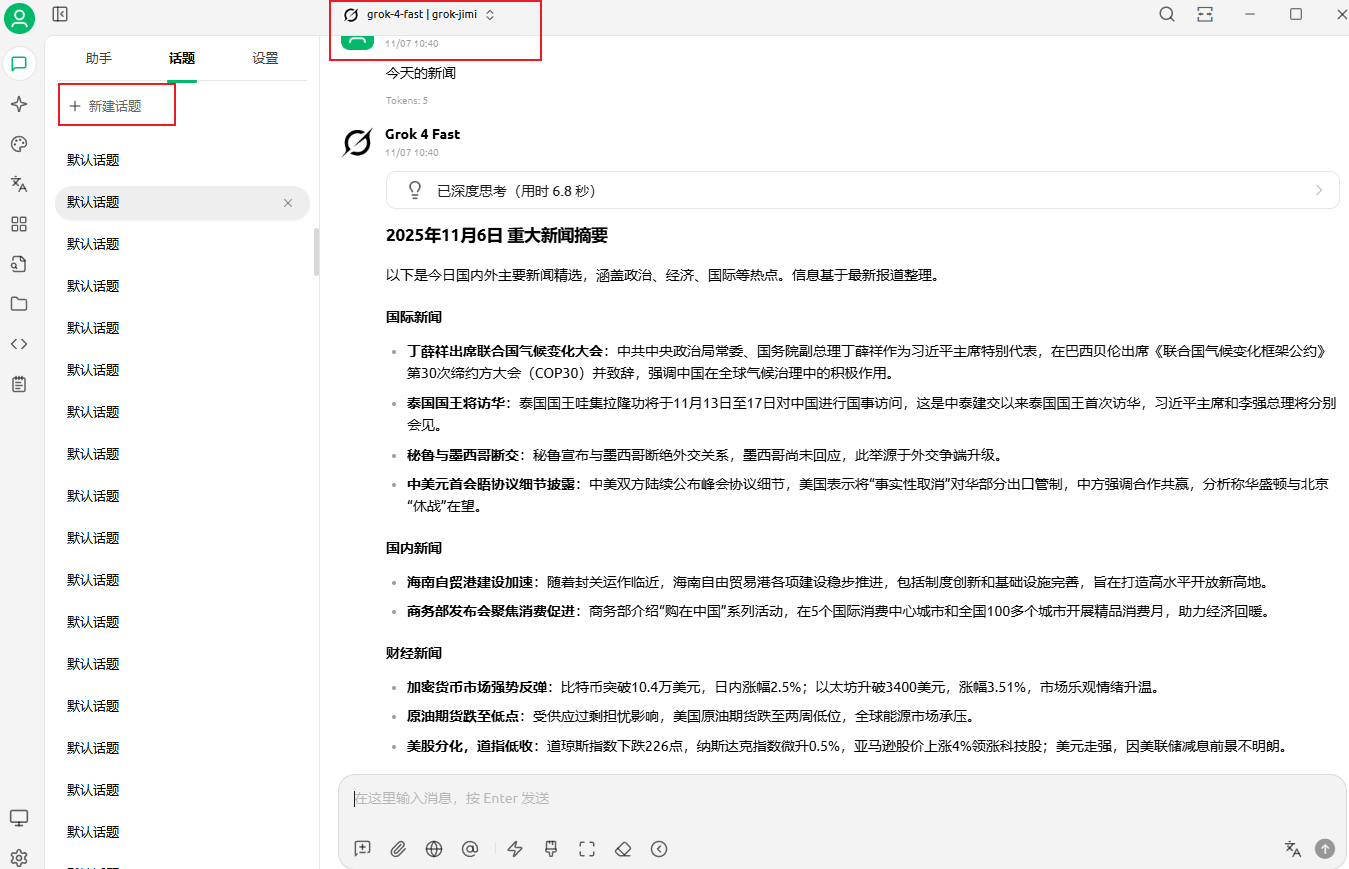Image resolution: width=1349 pixels, height=869 pixels.
Task: Open the mini apps grid icon
Action: coord(19,224)
